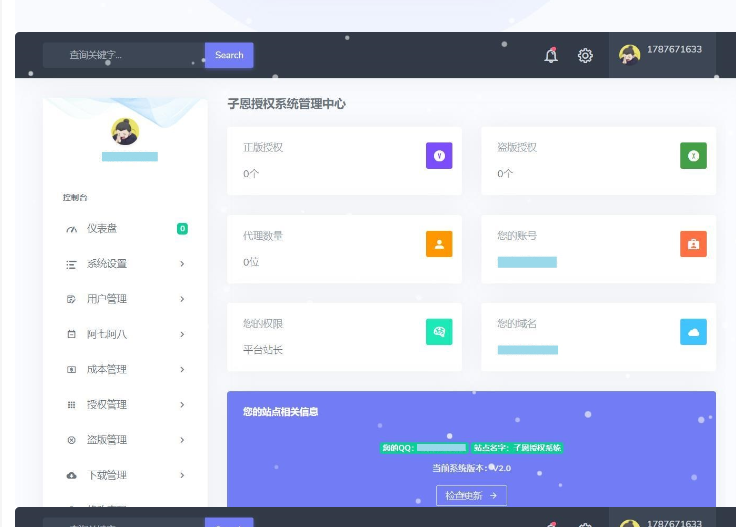
Task: Expand the 盗版管理 chevron arrow
Action: tap(182, 440)
